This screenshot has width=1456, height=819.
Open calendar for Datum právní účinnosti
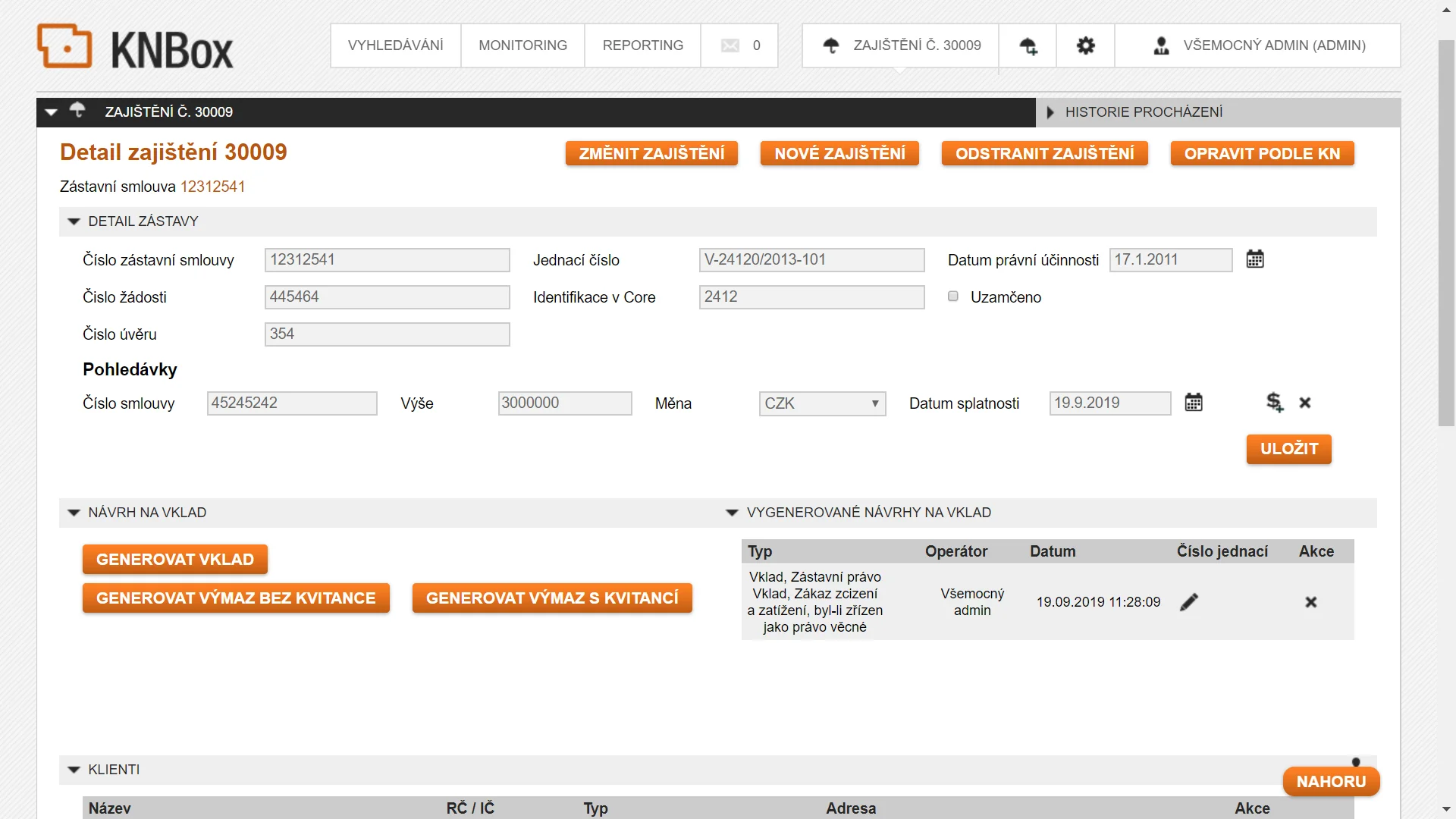[1255, 259]
